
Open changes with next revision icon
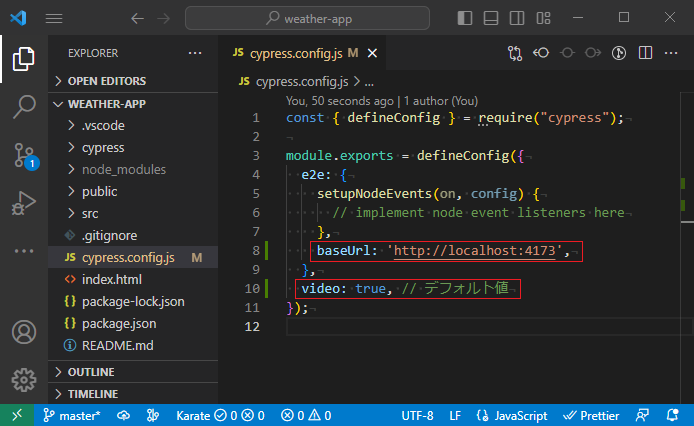click(593, 53)
